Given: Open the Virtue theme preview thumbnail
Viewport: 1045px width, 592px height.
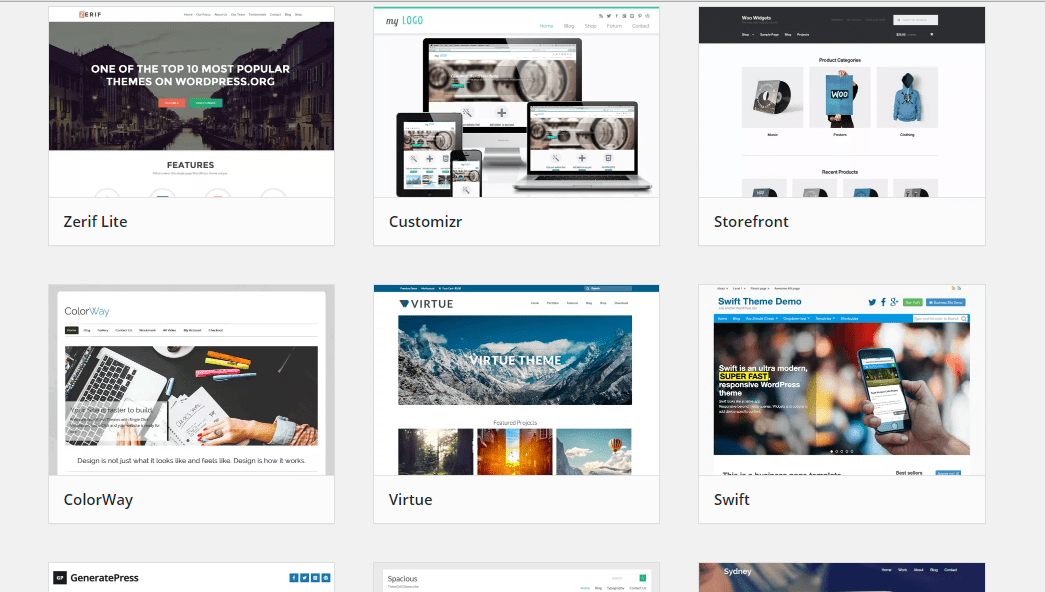Looking at the screenshot, I should pos(517,380).
